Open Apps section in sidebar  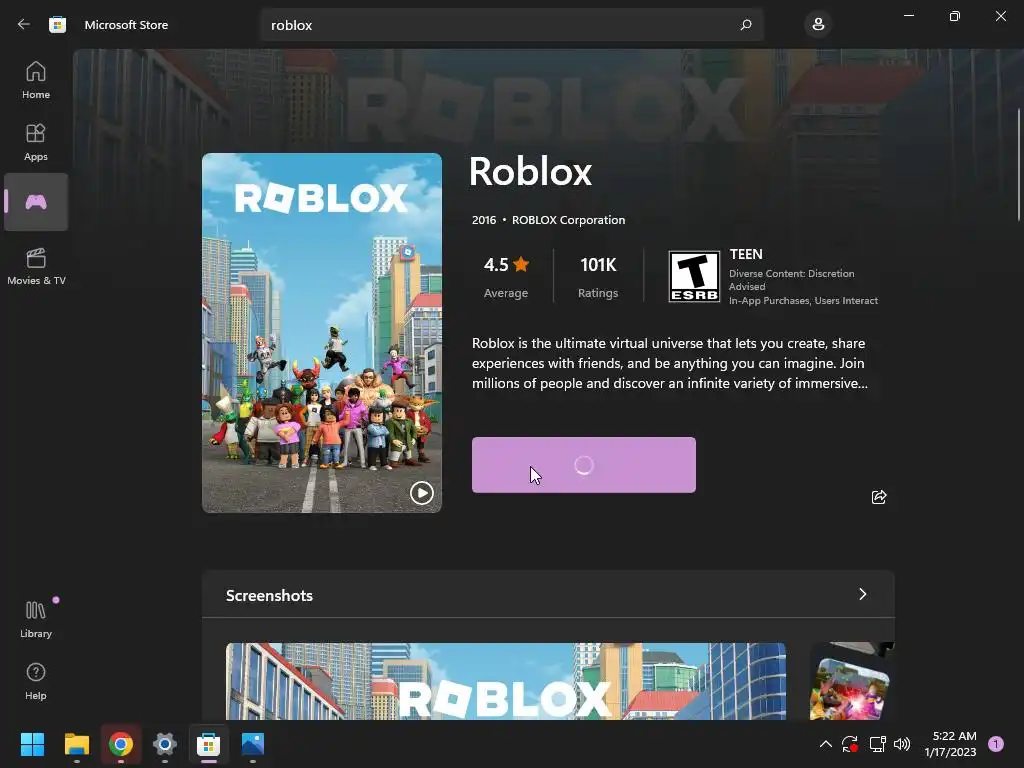(x=36, y=142)
